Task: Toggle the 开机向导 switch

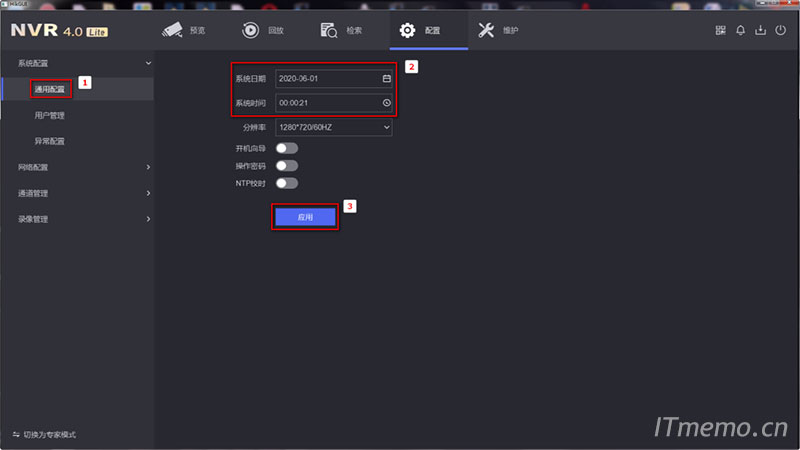Action: pyautogui.click(x=287, y=148)
